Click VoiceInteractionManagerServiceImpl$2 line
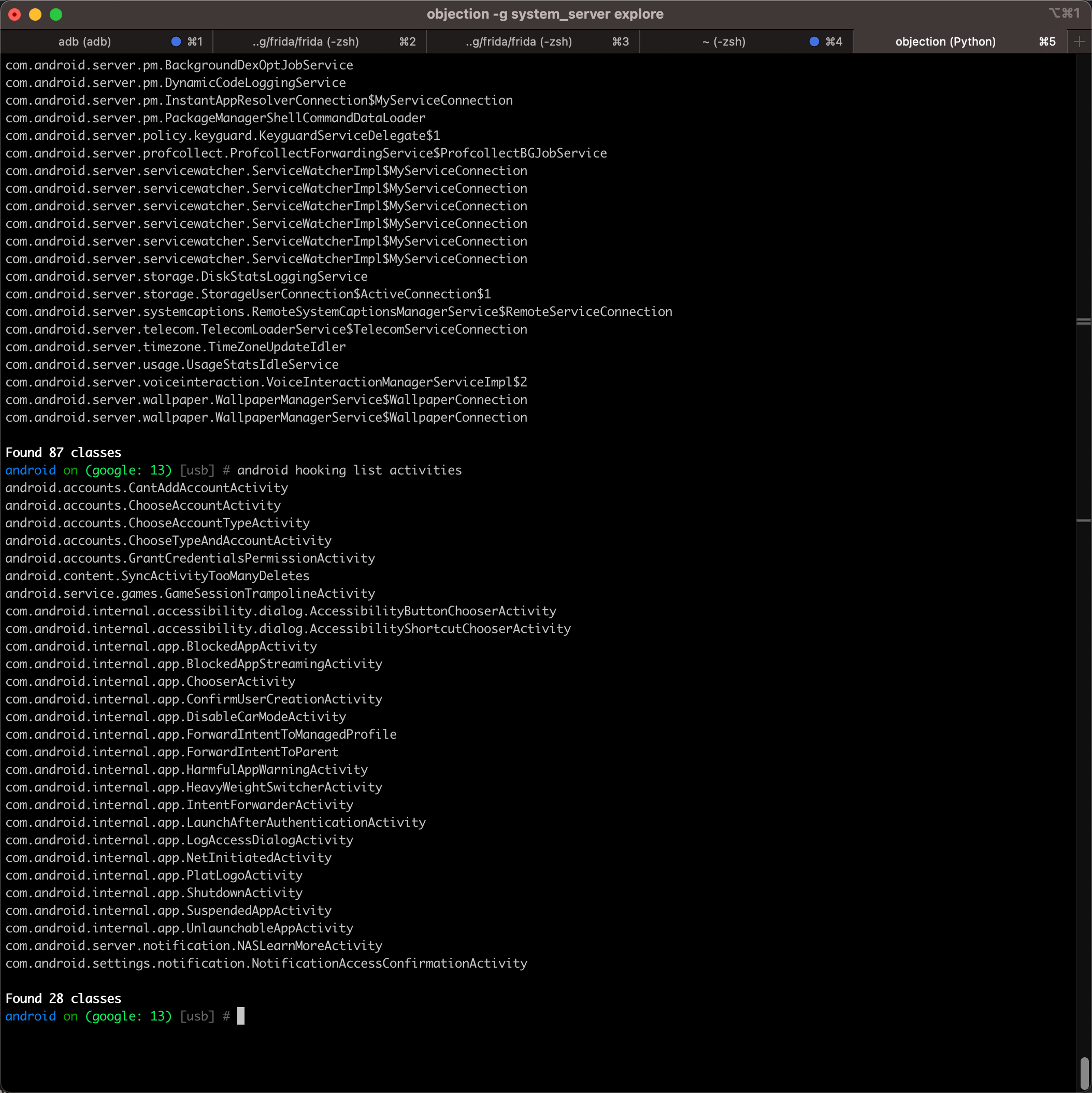Image resolution: width=1092 pixels, height=1093 pixels. point(266,382)
